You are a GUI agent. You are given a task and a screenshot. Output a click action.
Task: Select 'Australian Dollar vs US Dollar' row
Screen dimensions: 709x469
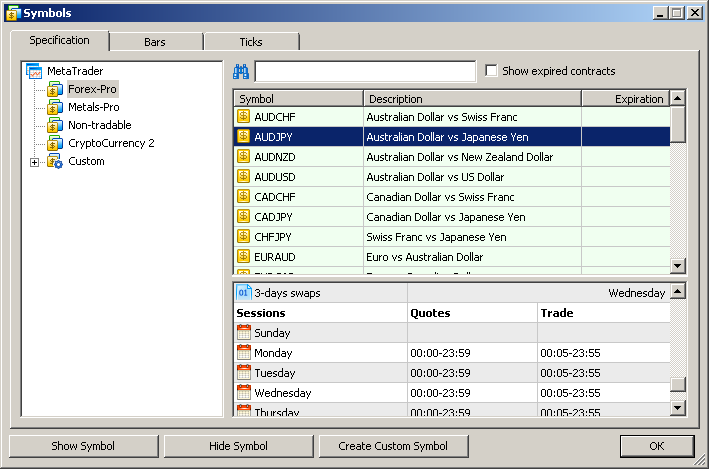click(x=452, y=177)
